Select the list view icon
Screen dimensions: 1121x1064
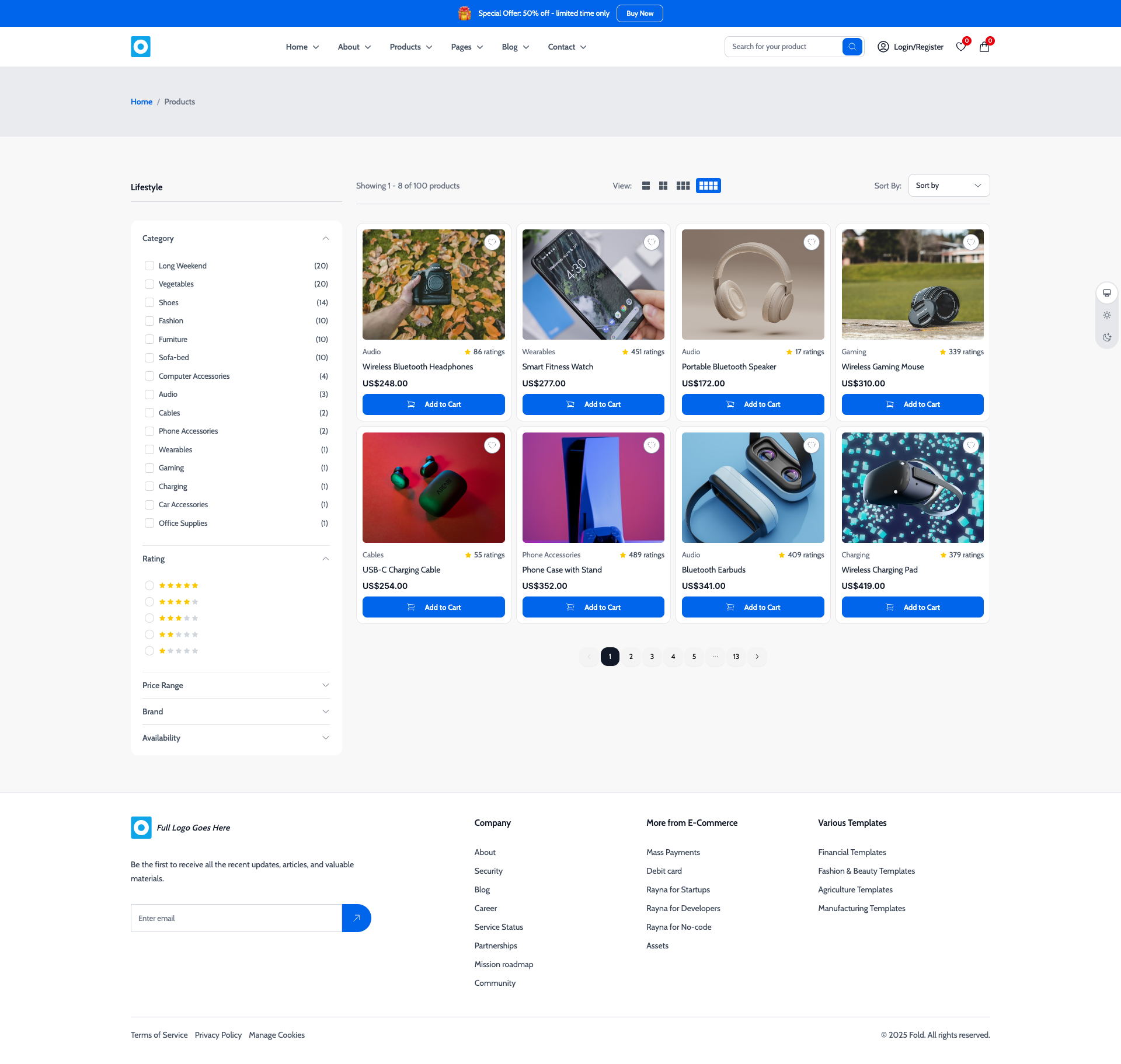[646, 186]
